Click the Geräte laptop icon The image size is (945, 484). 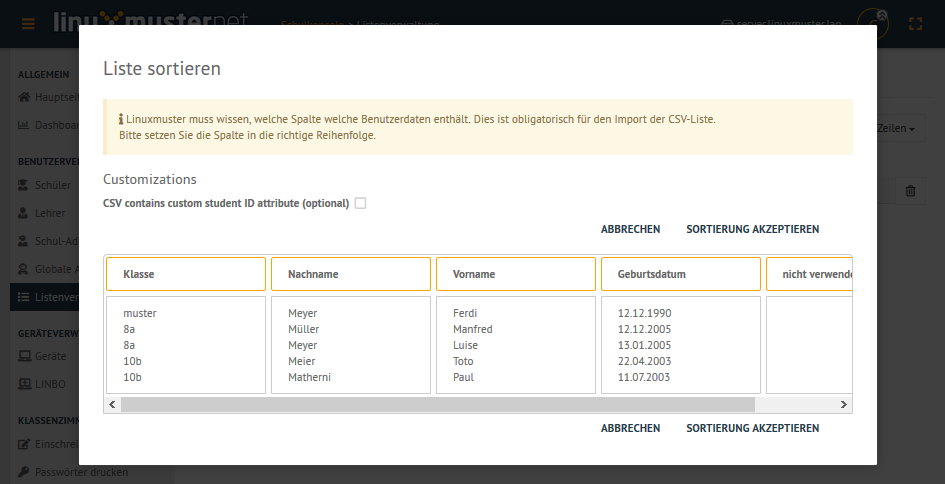click(x=25, y=356)
